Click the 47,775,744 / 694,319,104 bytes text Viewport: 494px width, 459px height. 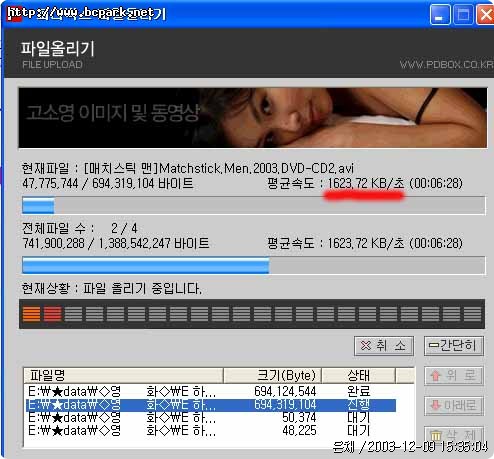tap(107, 183)
